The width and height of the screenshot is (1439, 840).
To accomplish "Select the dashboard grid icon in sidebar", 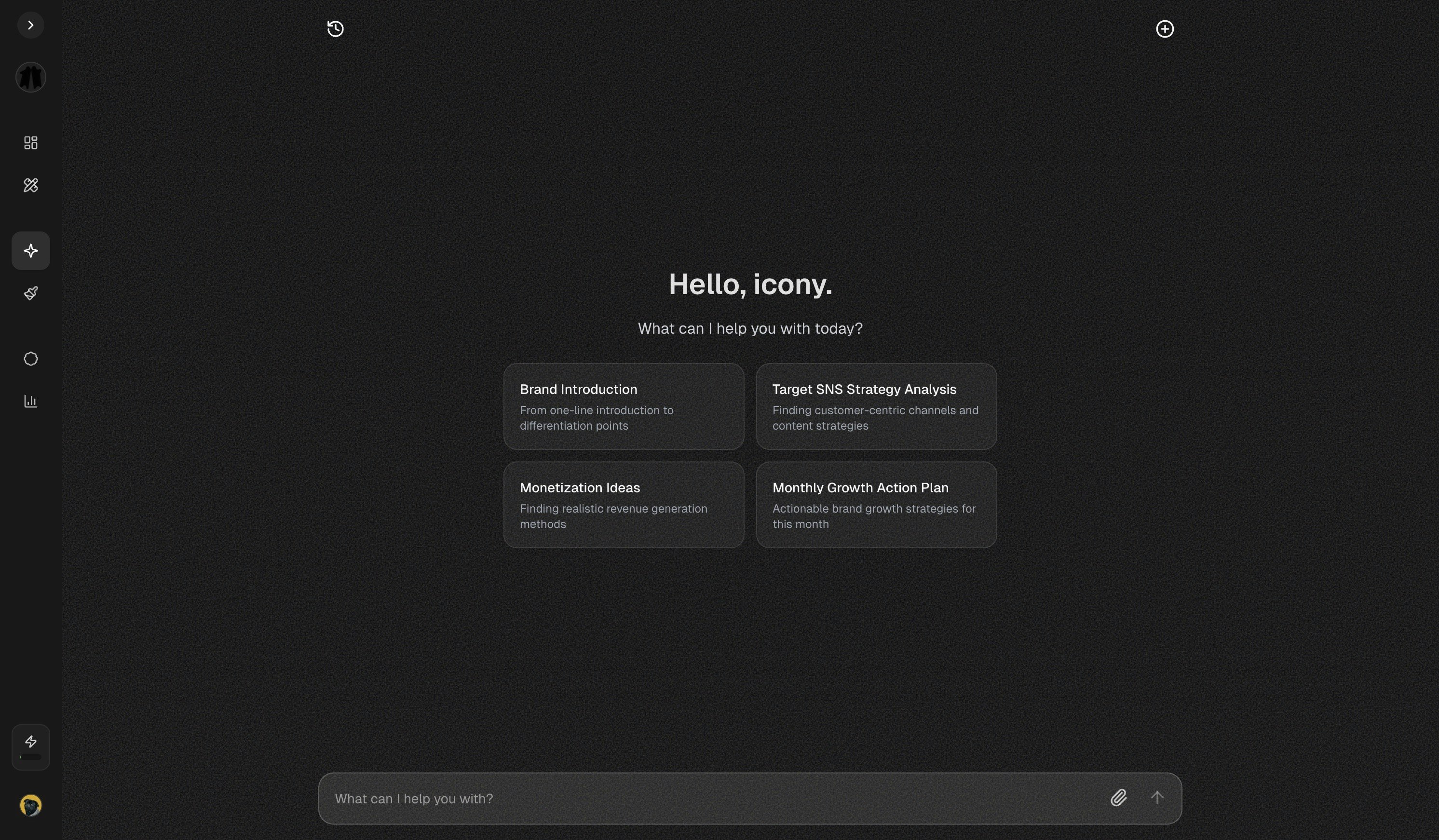I will tap(30, 143).
